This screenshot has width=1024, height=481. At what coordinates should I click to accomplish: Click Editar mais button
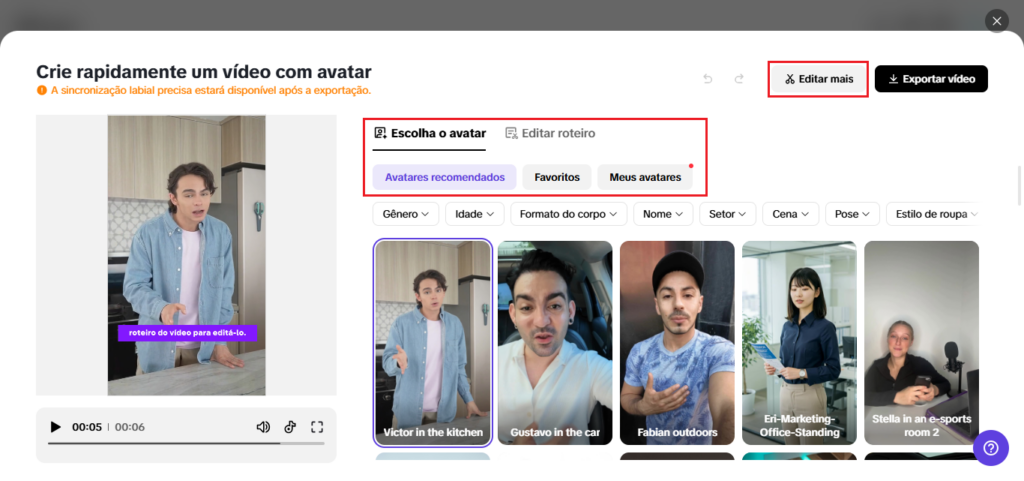pos(818,79)
